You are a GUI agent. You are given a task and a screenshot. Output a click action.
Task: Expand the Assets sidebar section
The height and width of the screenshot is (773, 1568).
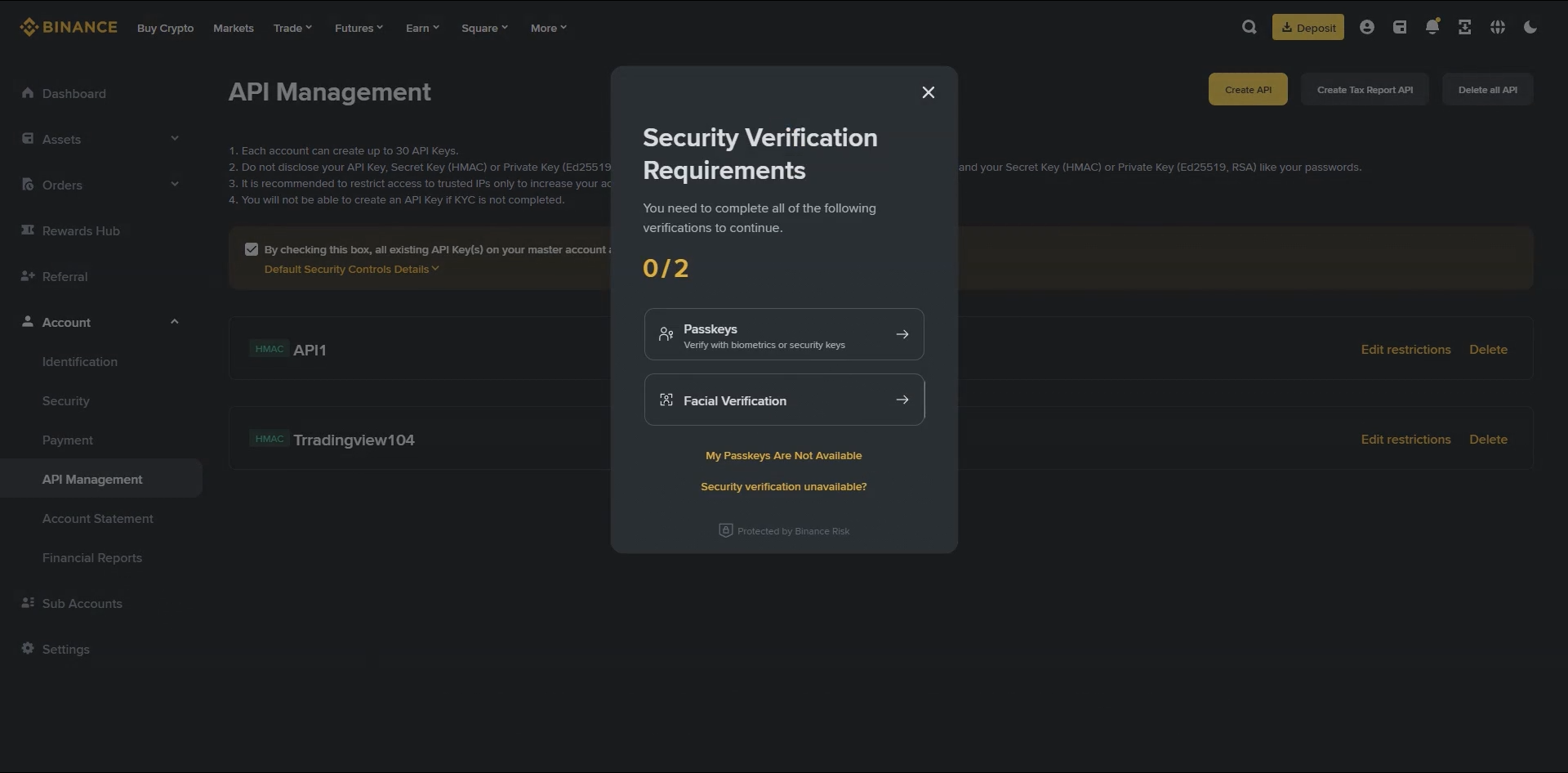coord(175,138)
